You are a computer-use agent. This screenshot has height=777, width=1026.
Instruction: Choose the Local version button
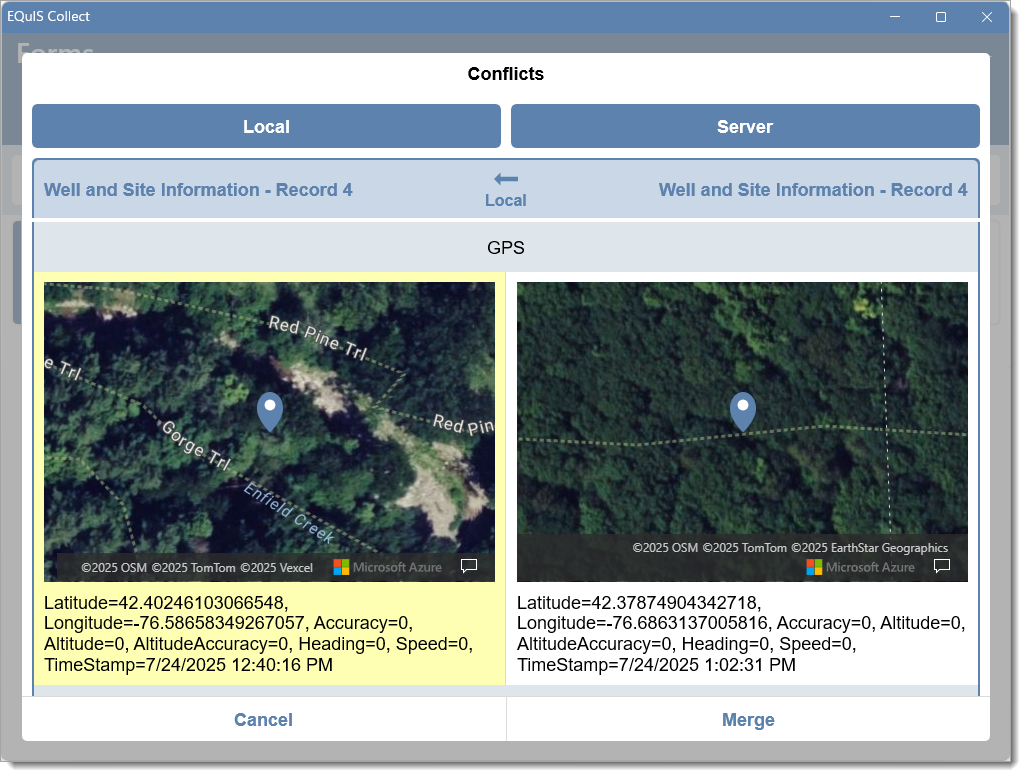point(266,126)
